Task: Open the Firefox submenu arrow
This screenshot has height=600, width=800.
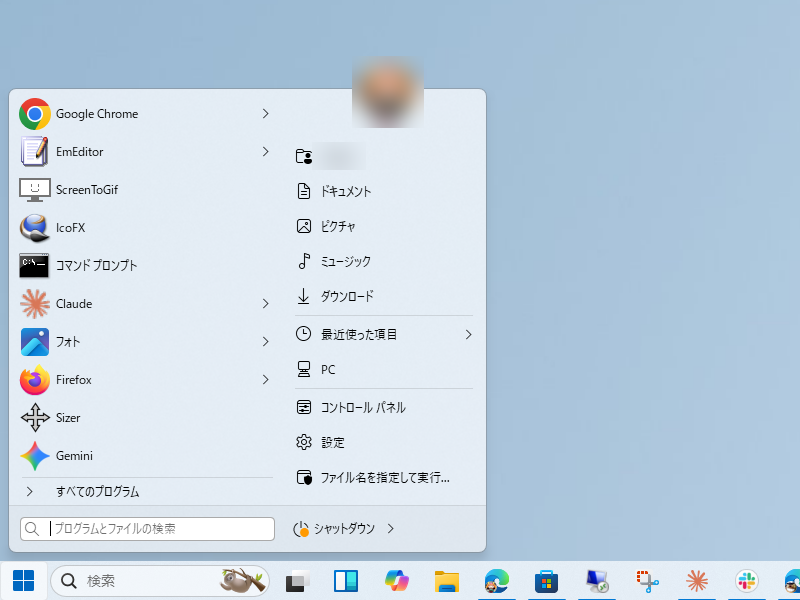Action: coord(265,380)
